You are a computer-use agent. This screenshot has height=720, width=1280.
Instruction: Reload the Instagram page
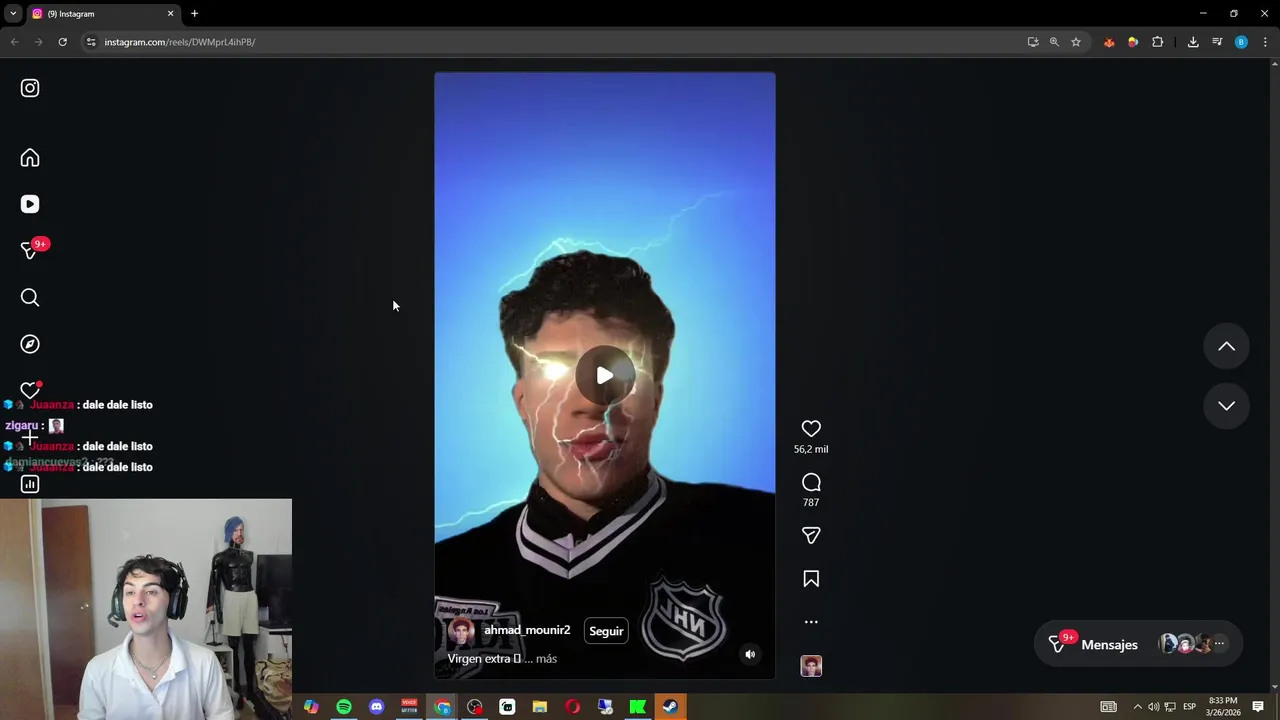tap(62, 42)
